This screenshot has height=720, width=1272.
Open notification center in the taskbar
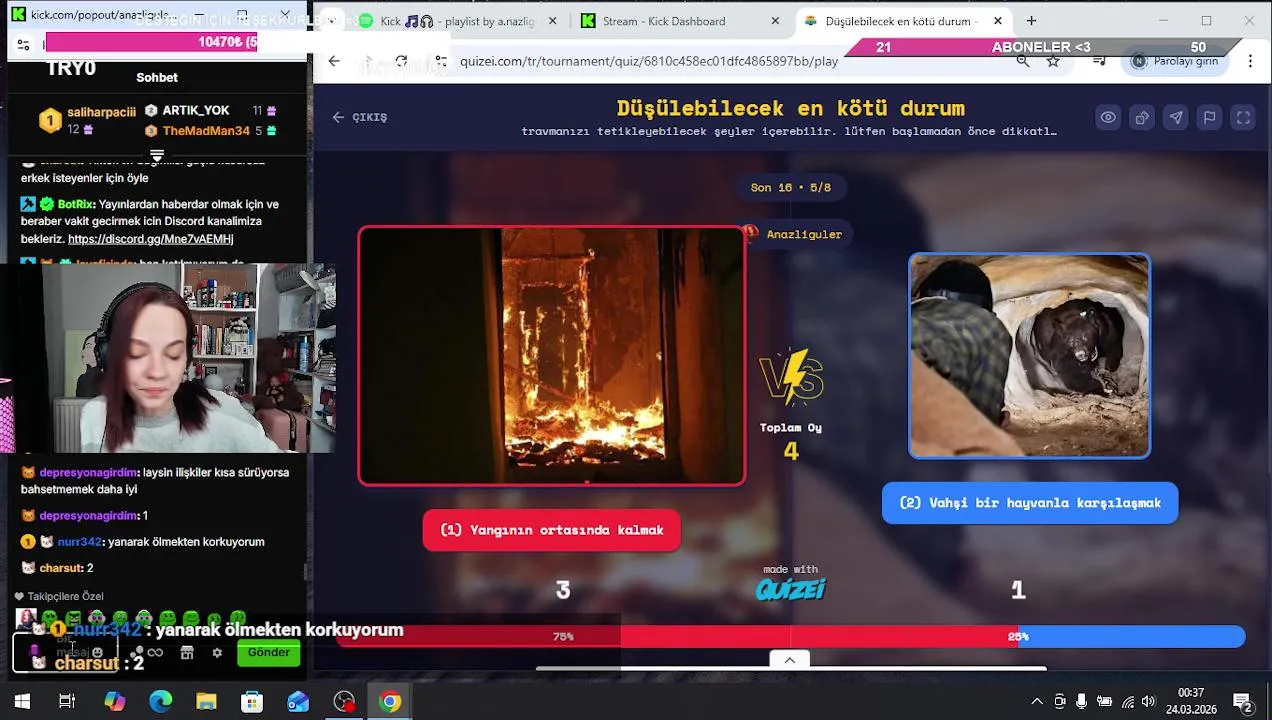point(1242,702)
